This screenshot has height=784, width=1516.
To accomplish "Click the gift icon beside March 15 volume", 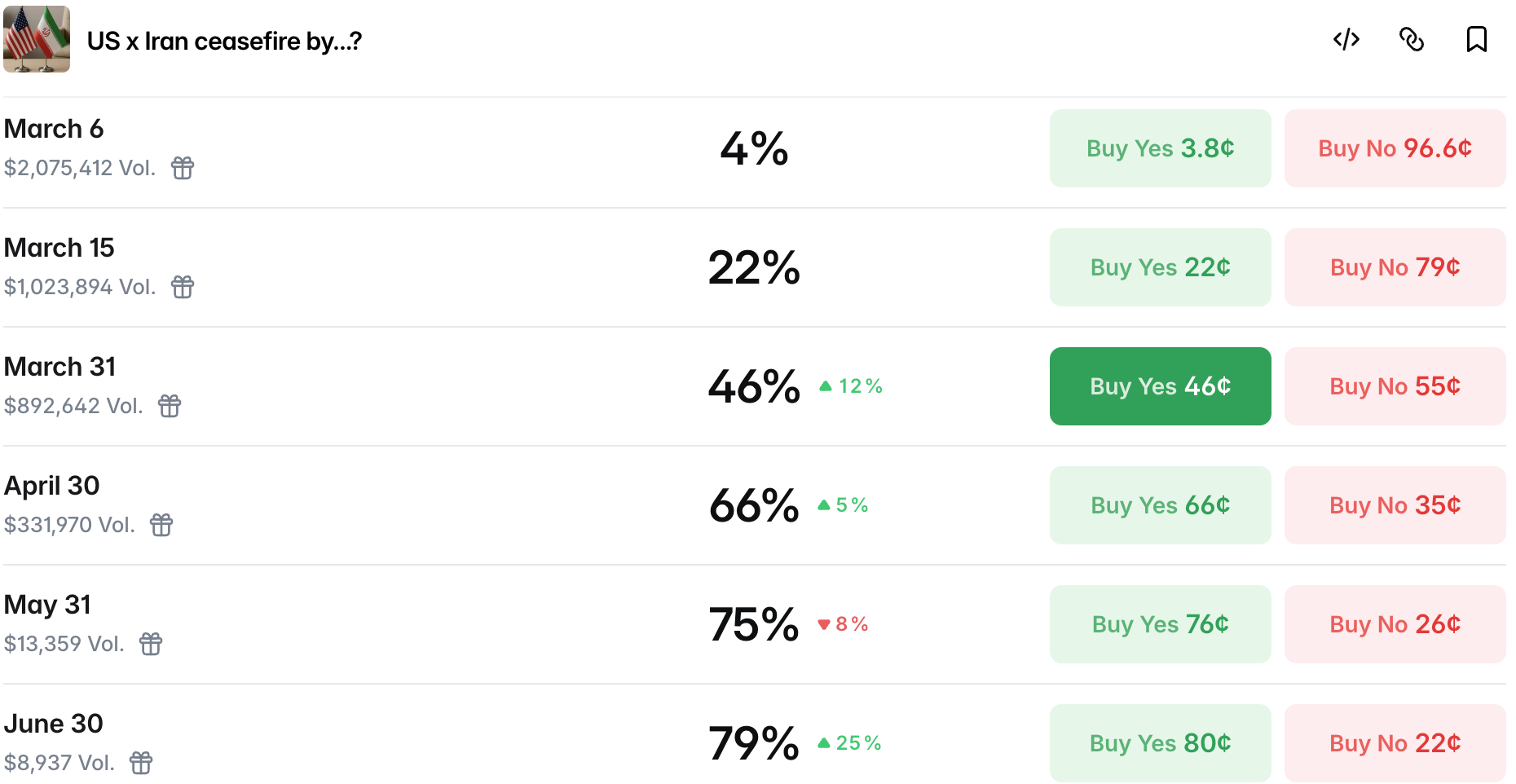I will coord(183,287).
